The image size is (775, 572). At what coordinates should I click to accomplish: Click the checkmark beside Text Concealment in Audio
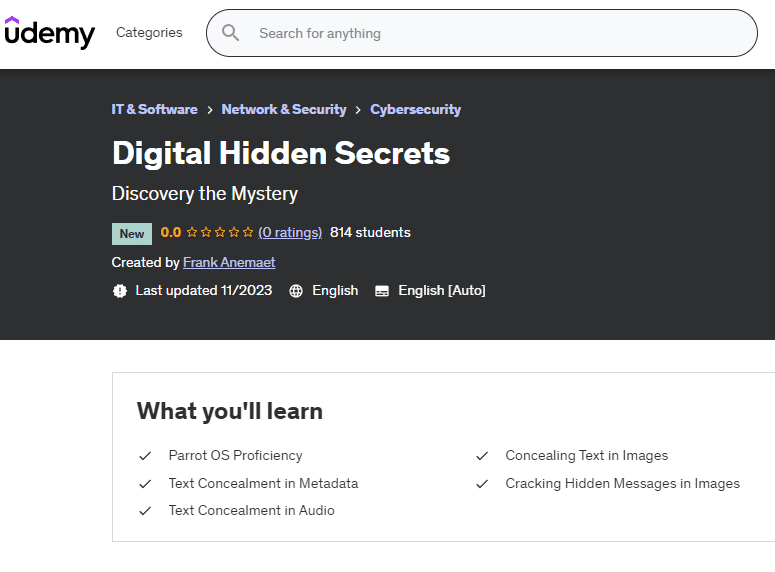click(145, 511)
